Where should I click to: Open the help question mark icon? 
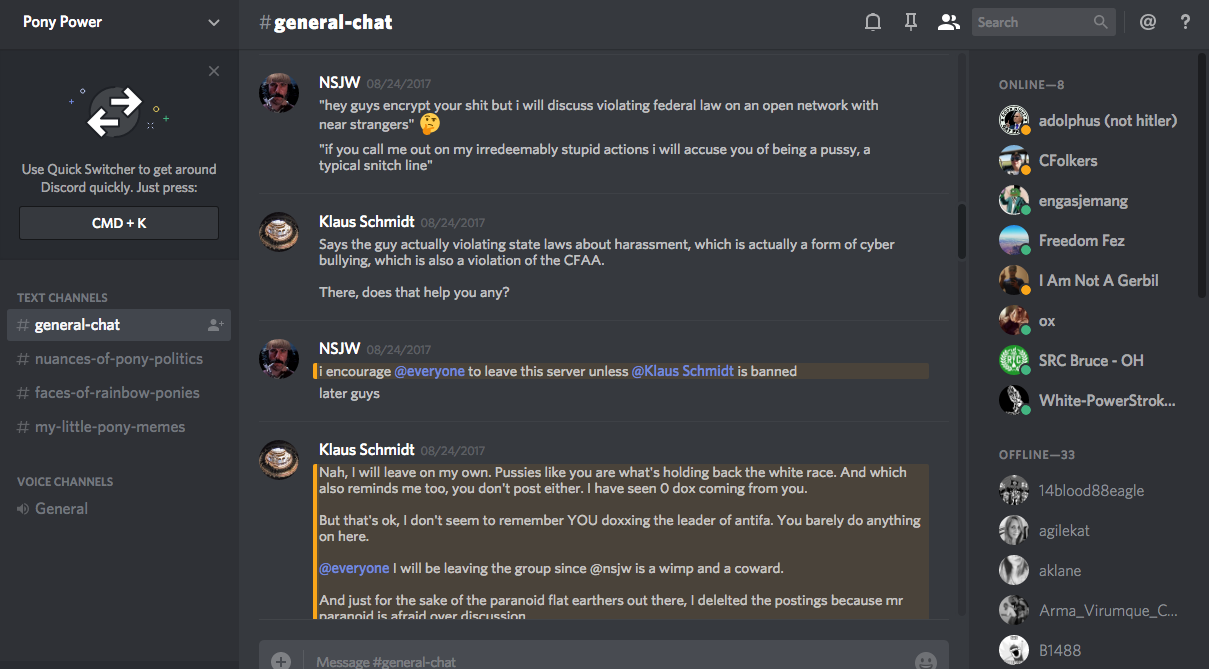pyautogui.click(x=1185, y=22)
